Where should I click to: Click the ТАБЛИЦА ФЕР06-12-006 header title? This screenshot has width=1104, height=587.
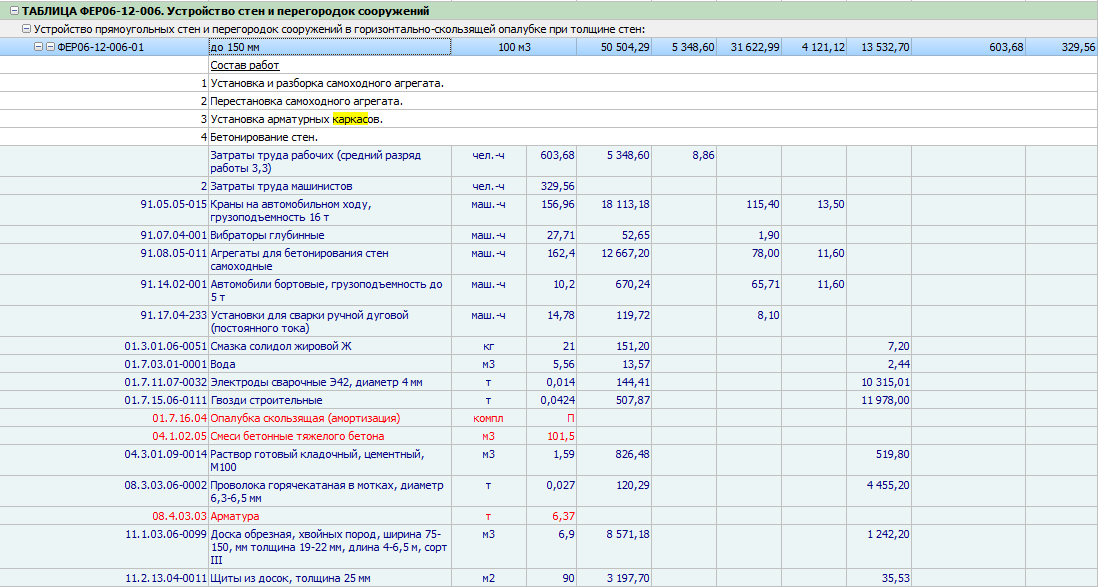225,11
